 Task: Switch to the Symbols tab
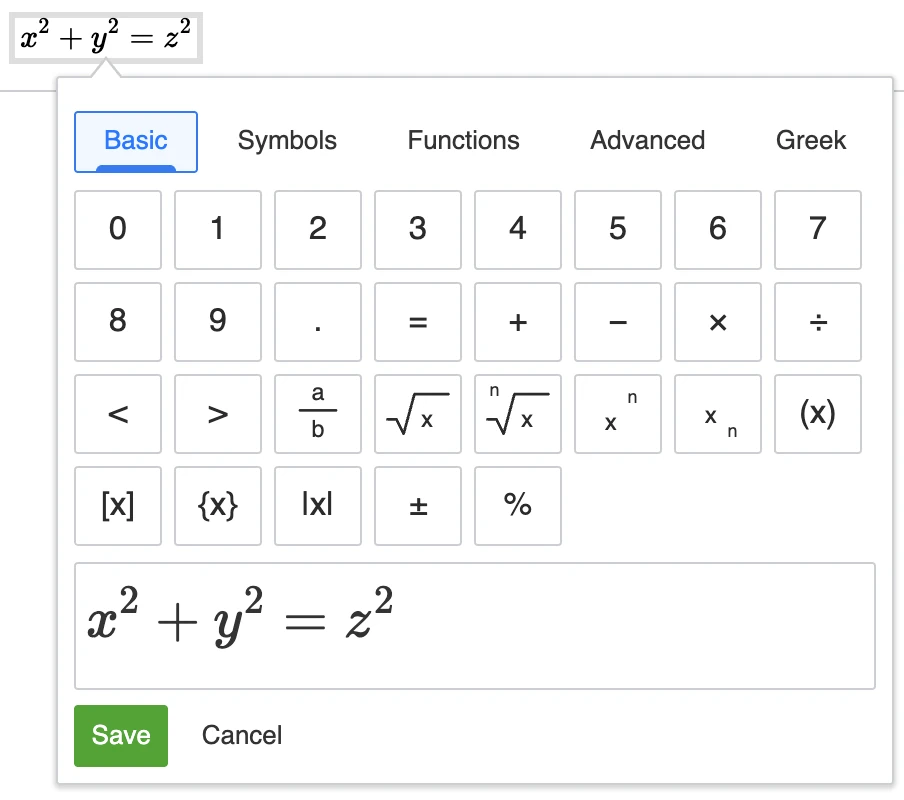coord(287,141)
